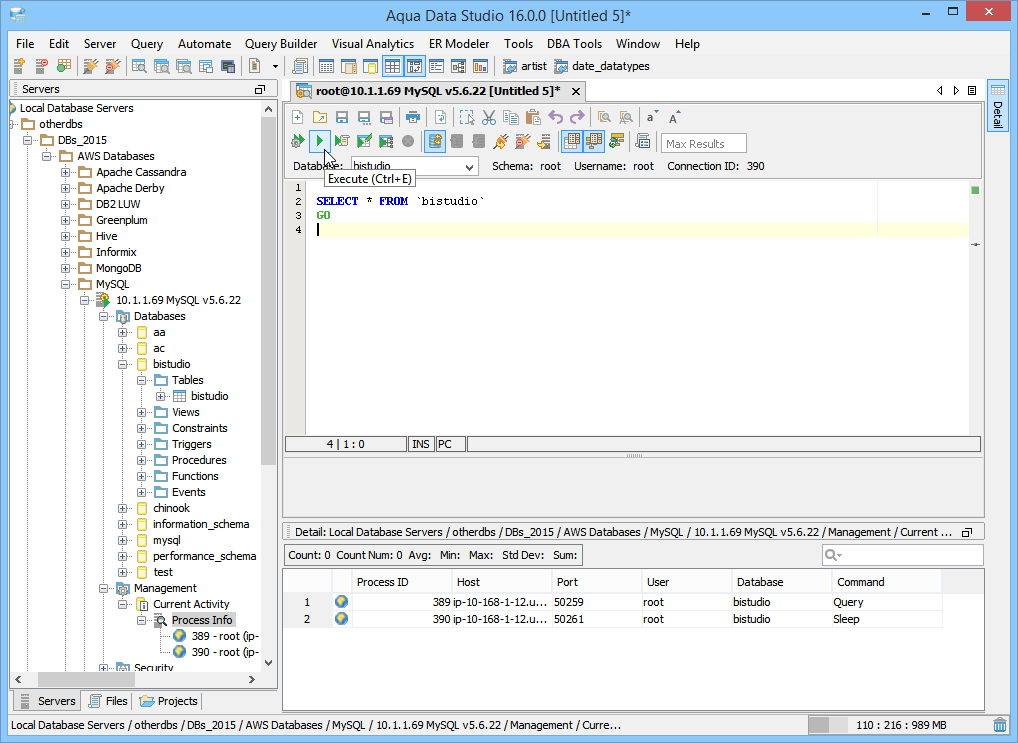Open Find using the binoculars icon
Viewport: 1018px width, 743px height.
pyautogui.click(x=604, y=118)
